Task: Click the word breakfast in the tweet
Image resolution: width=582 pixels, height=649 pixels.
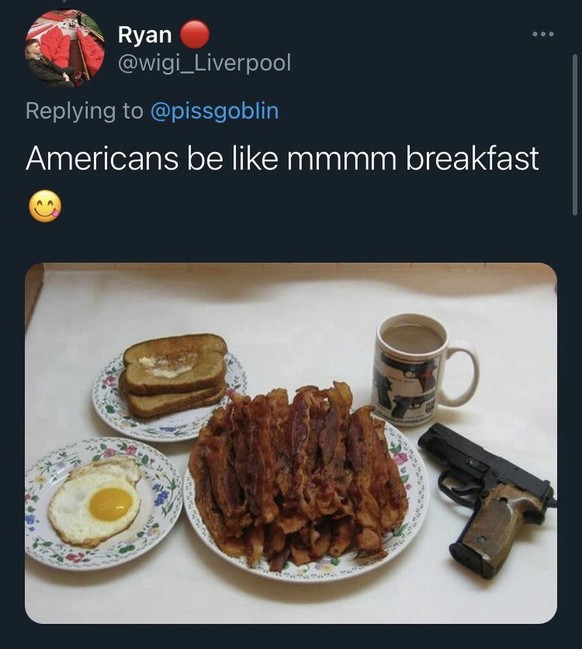Action: point(472,159)
